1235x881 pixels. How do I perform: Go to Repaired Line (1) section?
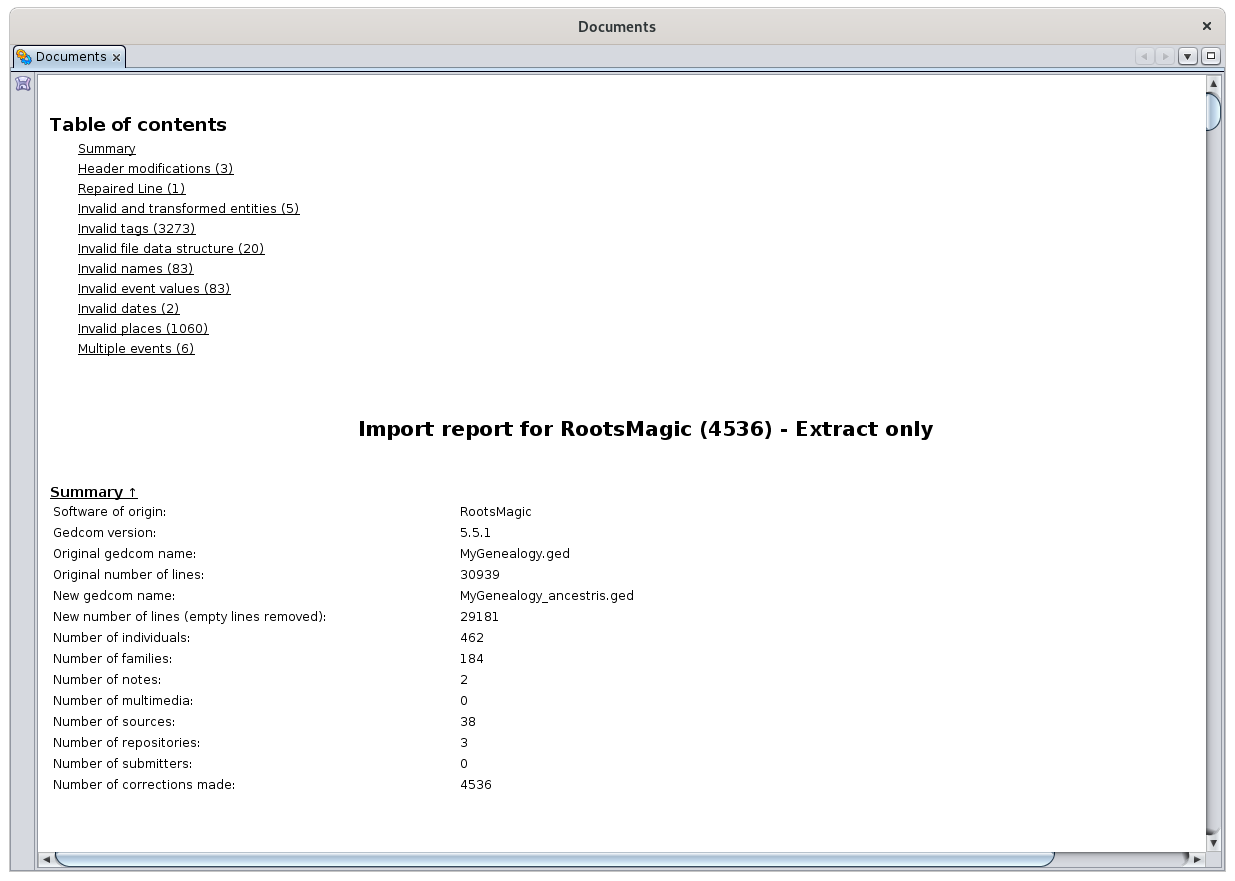[x=132, y=189]
